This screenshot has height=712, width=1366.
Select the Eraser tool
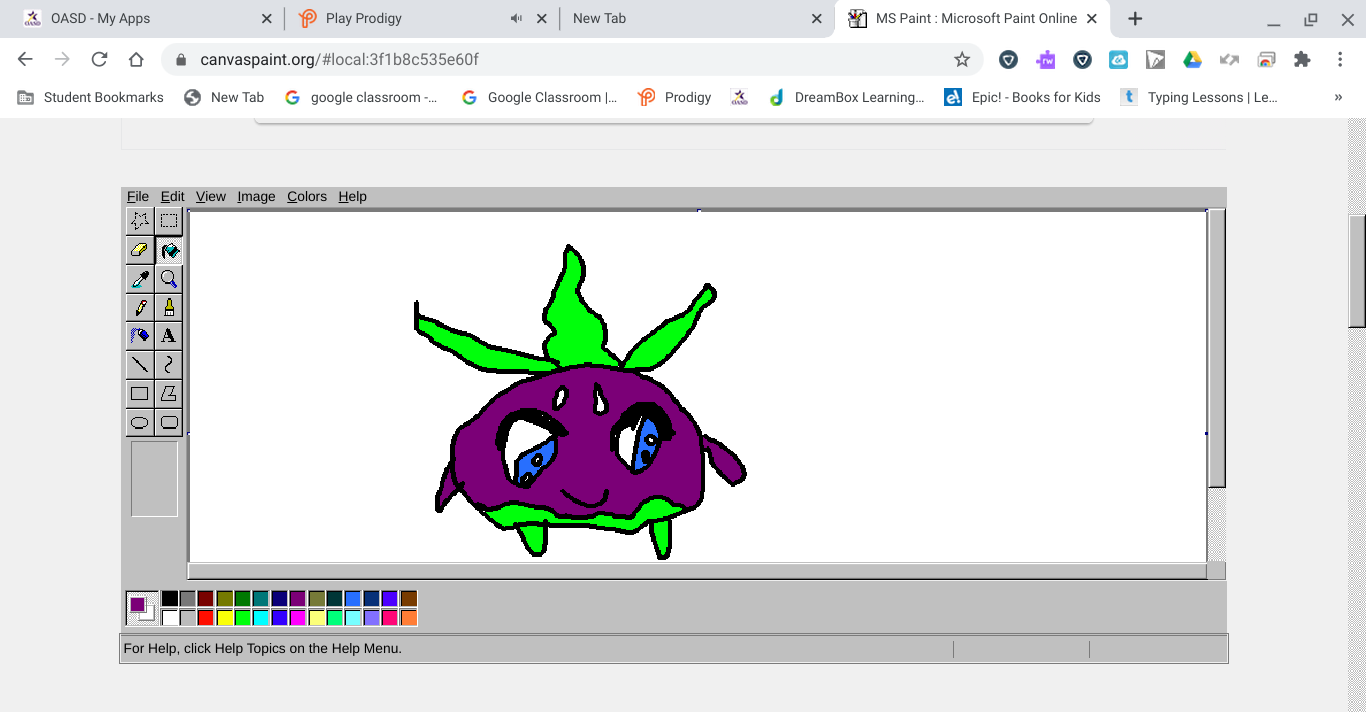point(140,250)
